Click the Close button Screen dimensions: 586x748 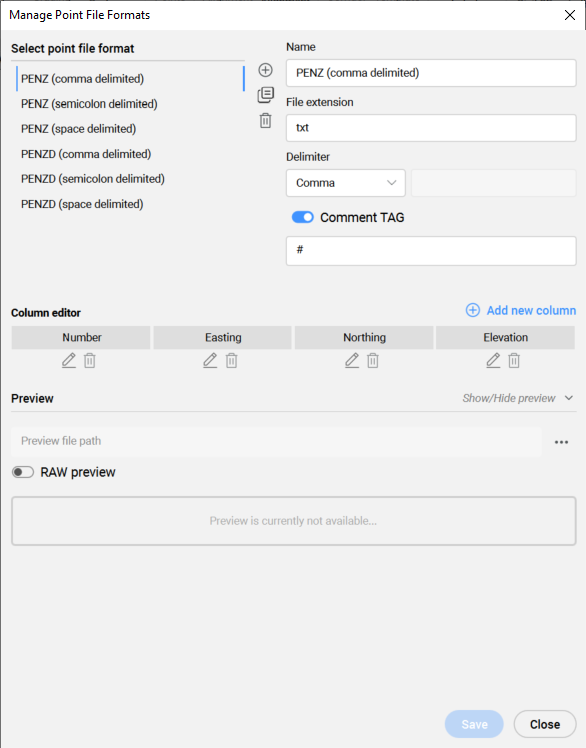tap(545, 724)
